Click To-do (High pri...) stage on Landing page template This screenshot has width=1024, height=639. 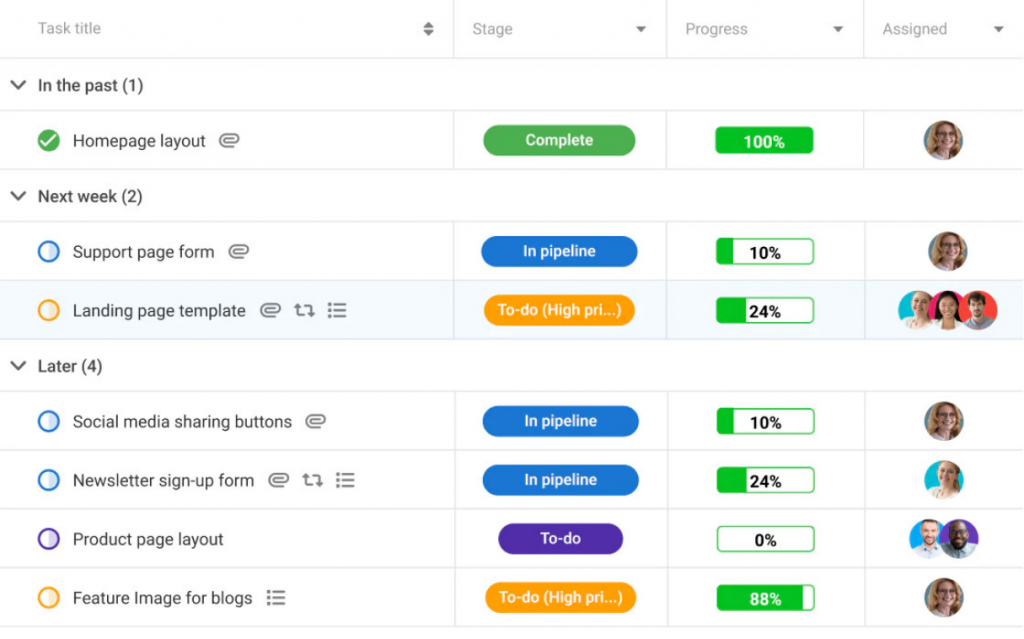[559, 310]
